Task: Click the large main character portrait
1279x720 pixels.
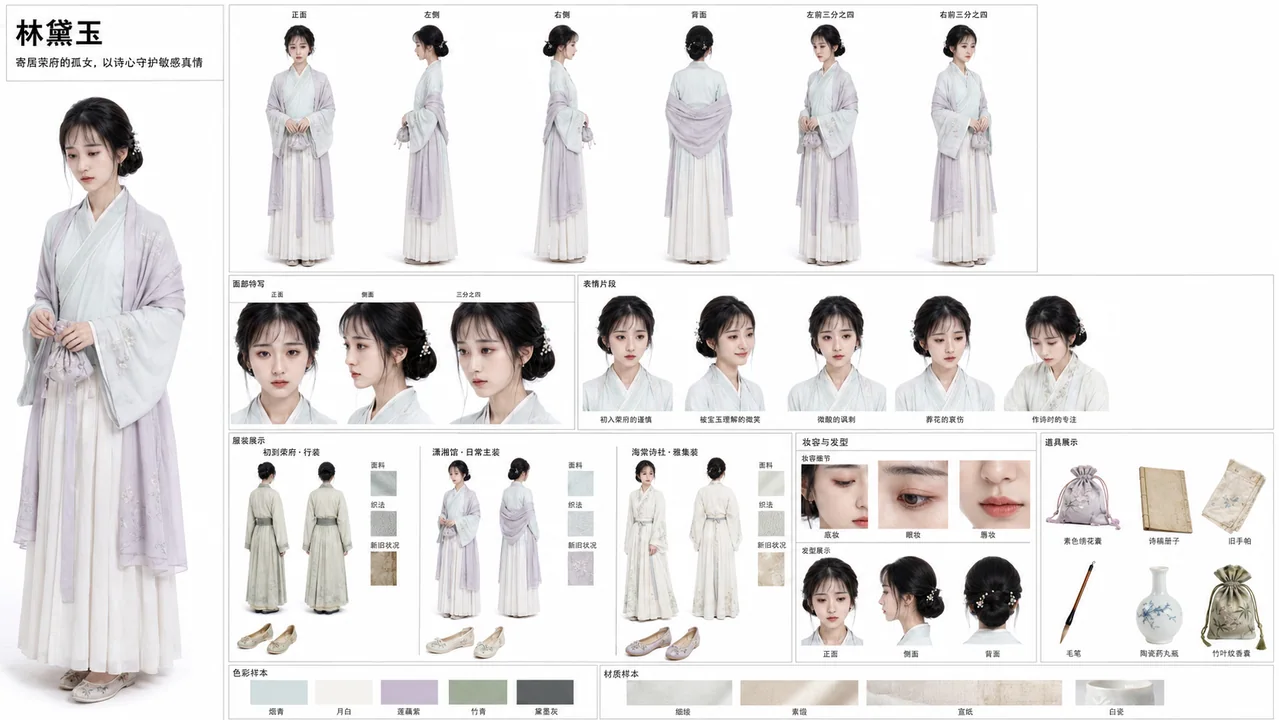Action: coord(104,400)
